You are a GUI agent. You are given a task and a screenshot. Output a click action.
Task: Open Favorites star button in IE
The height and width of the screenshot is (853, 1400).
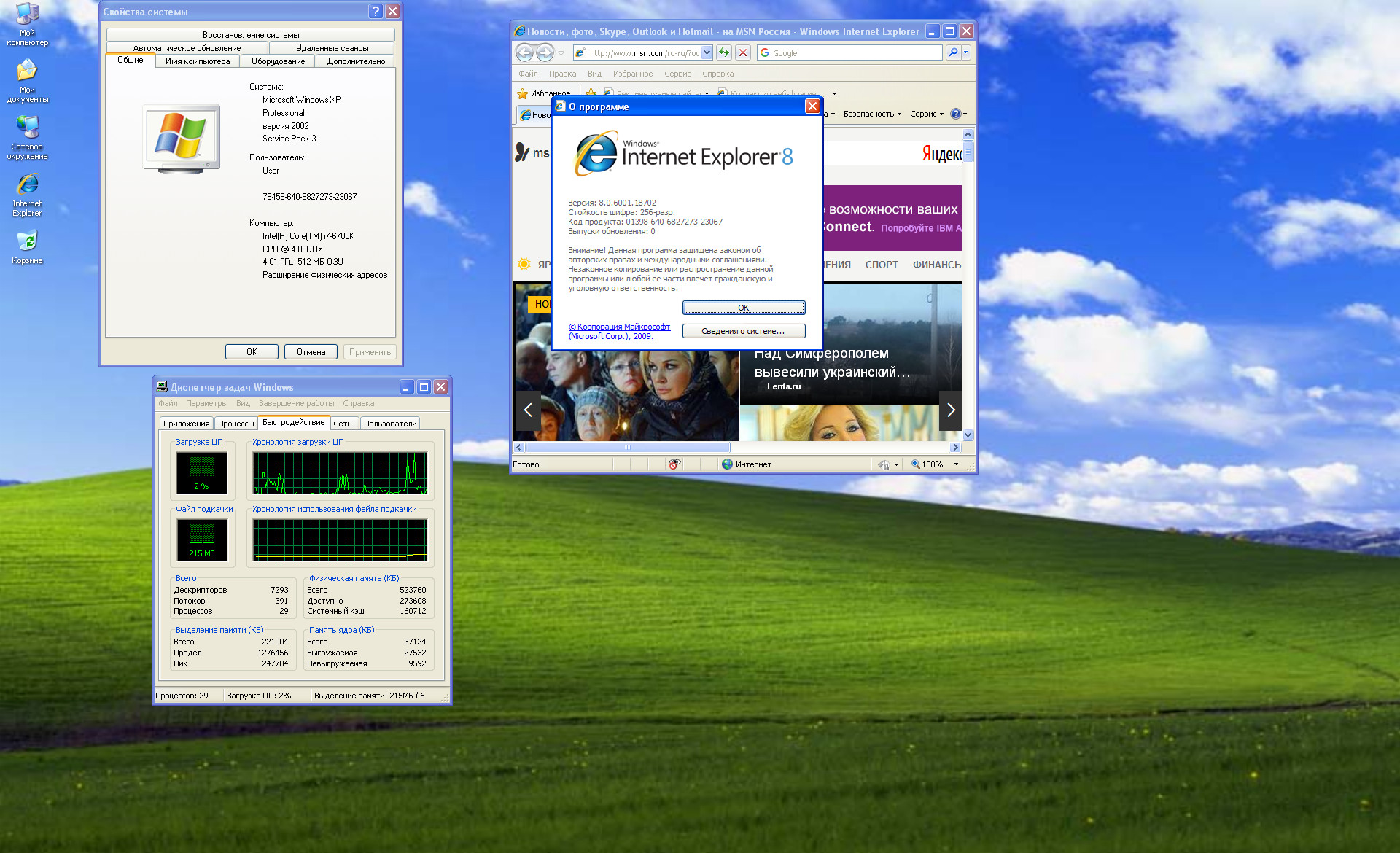543,93
